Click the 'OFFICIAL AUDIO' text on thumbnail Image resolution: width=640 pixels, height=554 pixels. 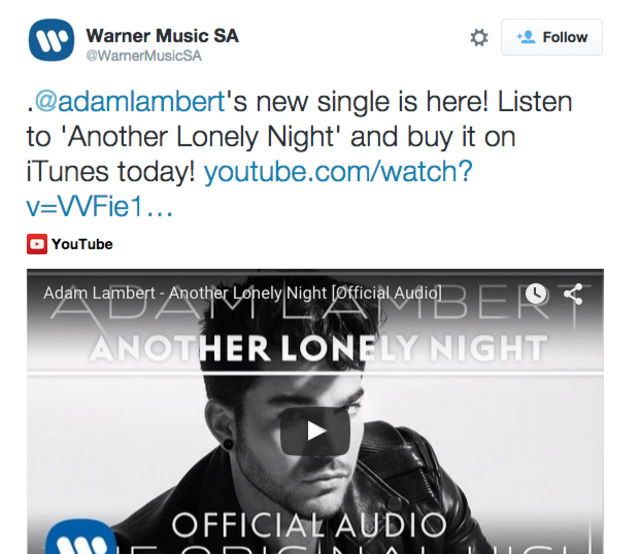click(x=309, y=525)
